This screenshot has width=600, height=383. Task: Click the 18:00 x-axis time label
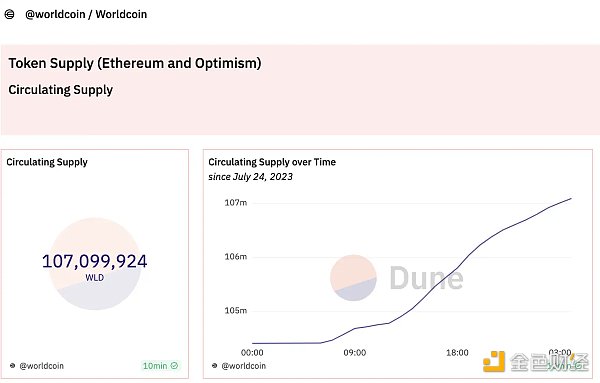pos(457,352)
